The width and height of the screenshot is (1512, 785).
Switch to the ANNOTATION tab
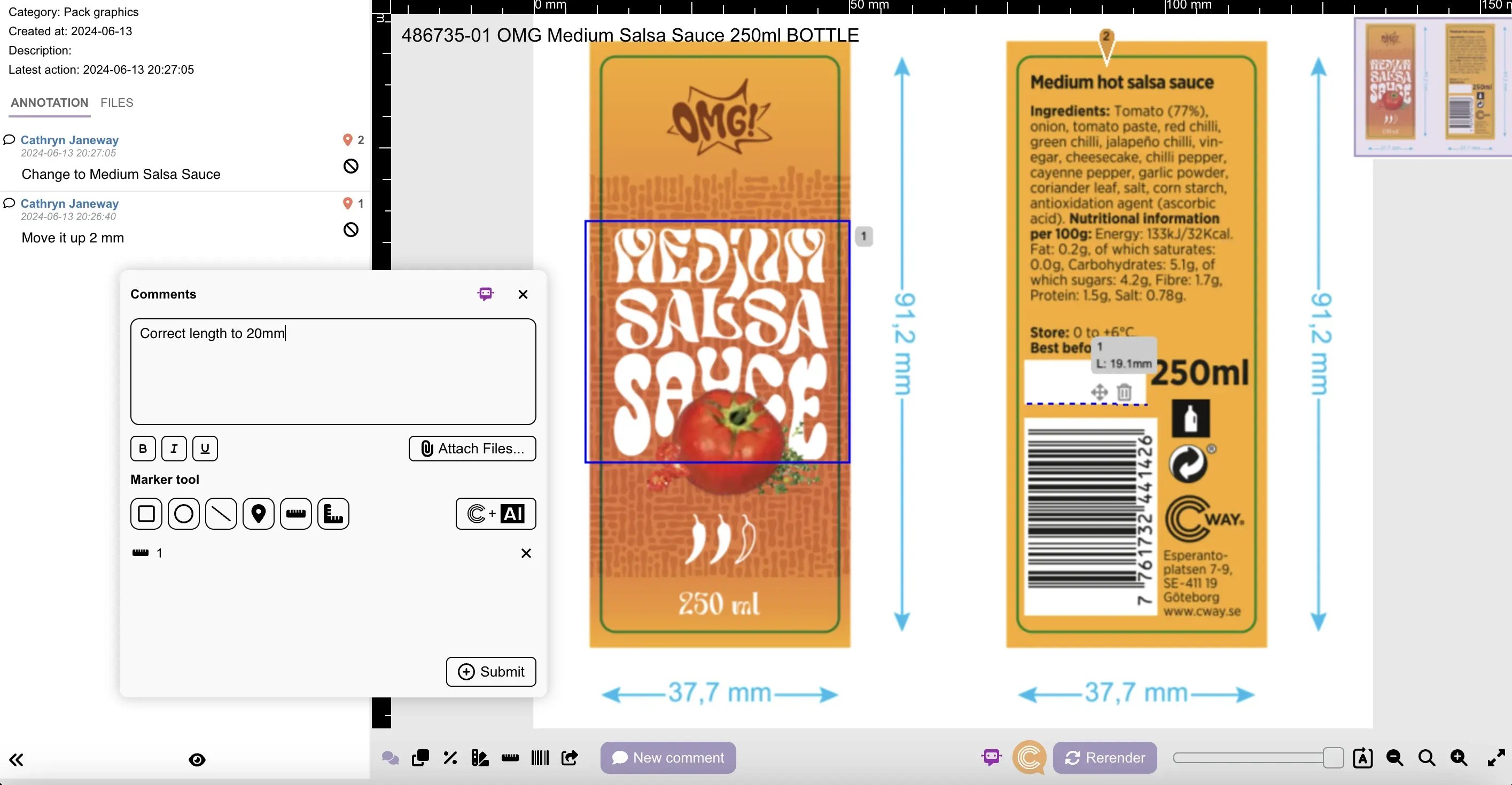(x=49, y=103)
